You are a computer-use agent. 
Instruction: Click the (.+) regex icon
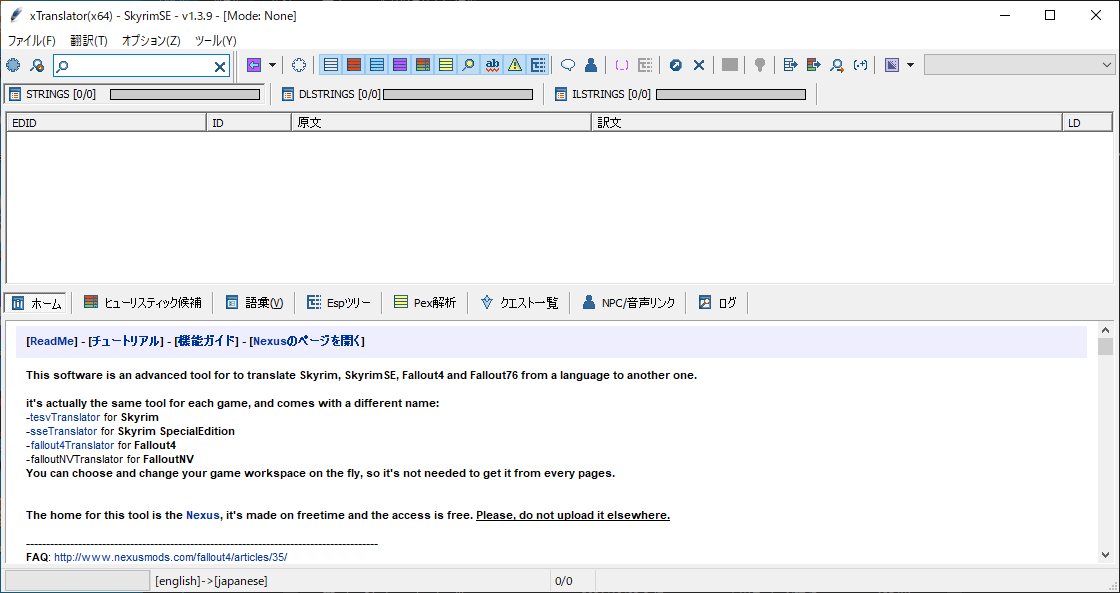tap(861, 66)
